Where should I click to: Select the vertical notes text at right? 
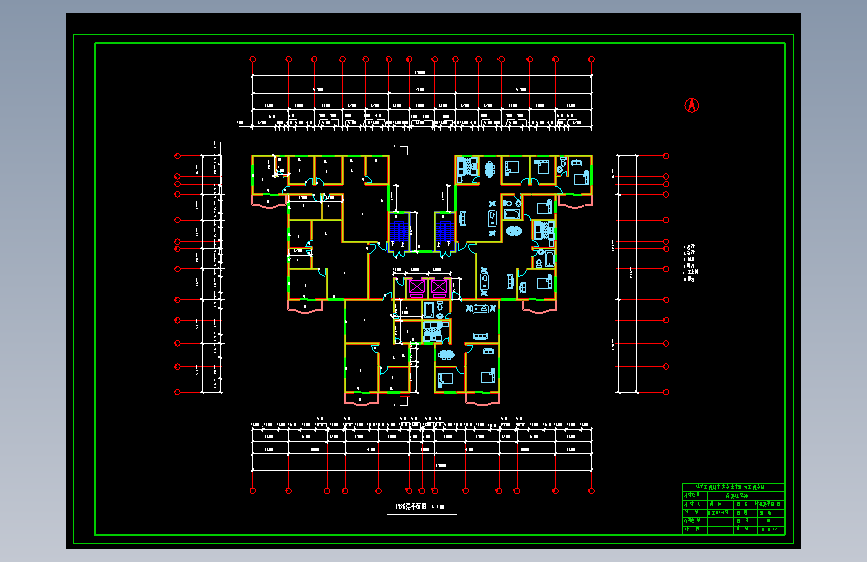pyautogui.click(x=691, y=263)
